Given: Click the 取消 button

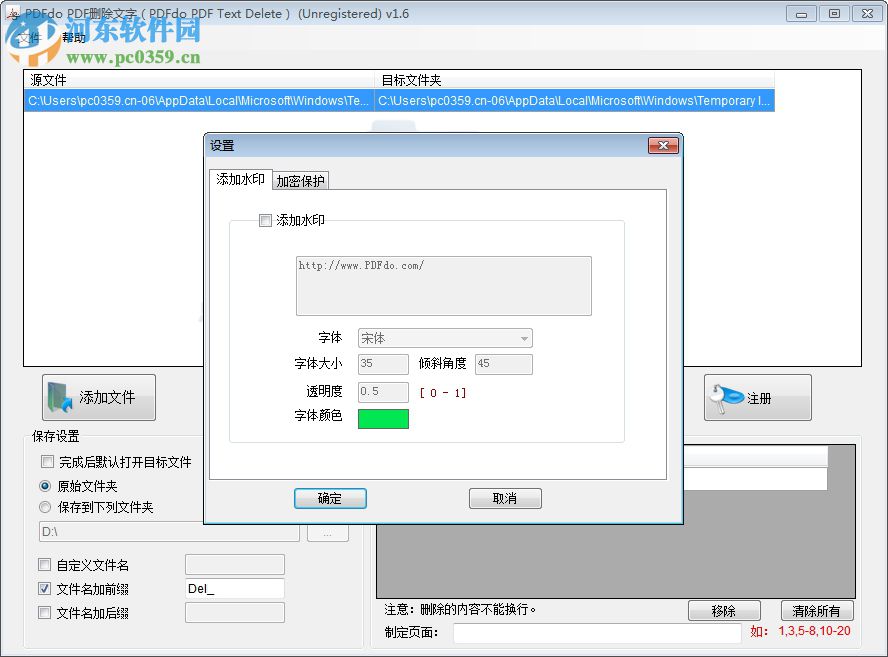Looking at the screenshot, I should [x=505, y=498].
